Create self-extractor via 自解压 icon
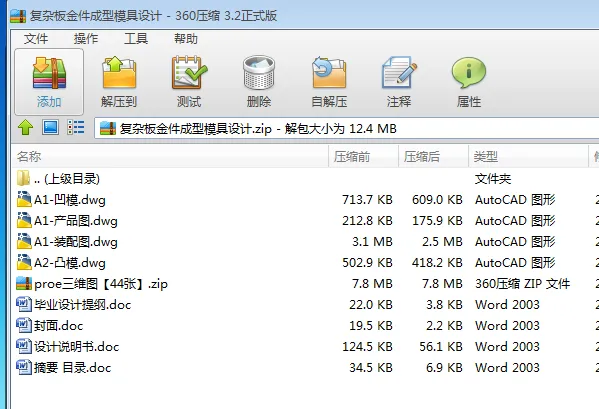Screen dimensions: 599x409 pos(329,73)
